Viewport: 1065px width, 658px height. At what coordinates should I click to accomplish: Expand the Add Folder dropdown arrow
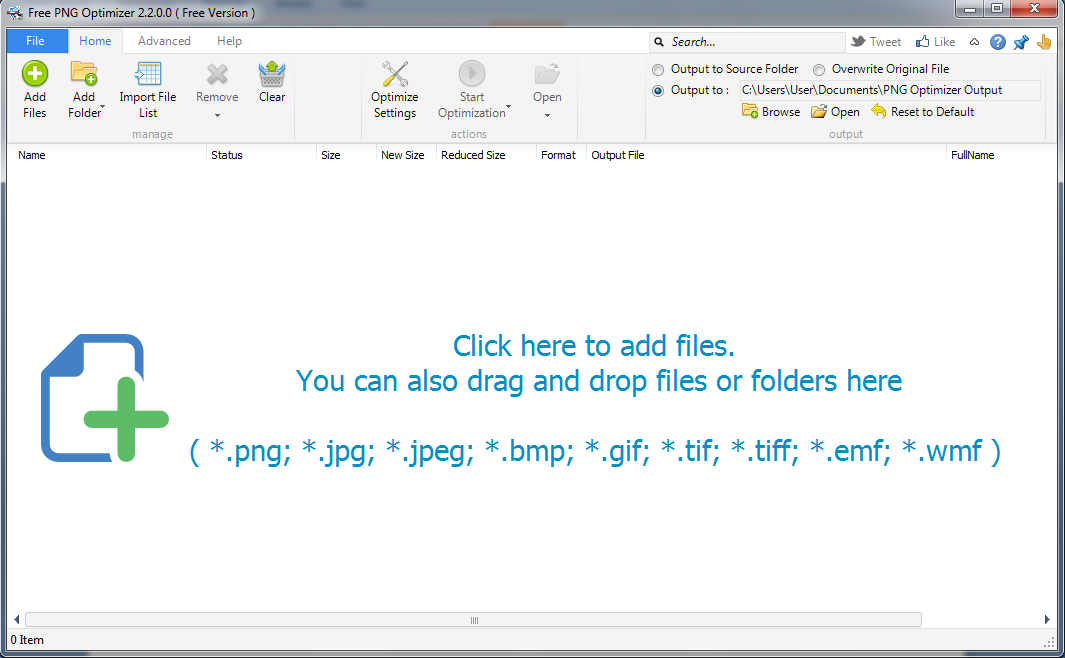coord(102,106)
